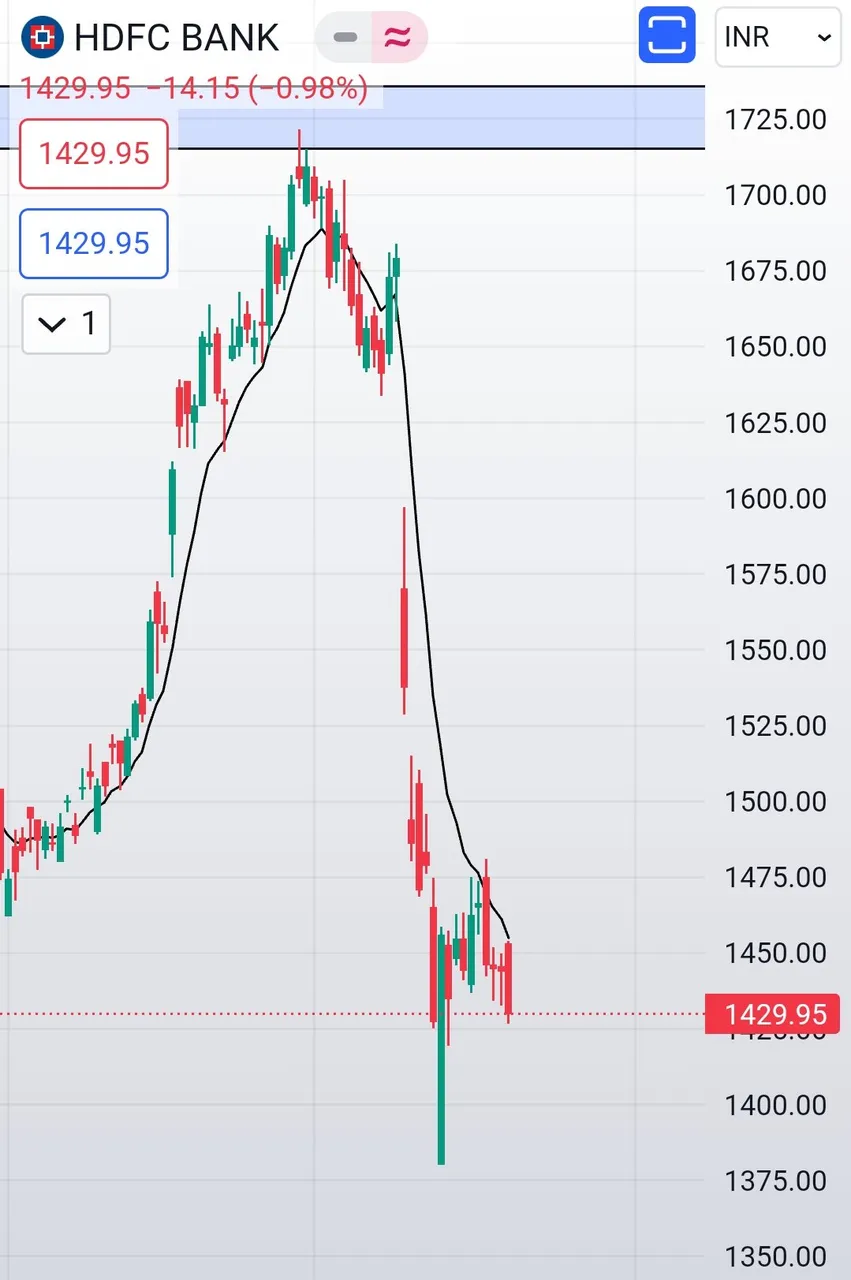Click the 1525.00 price scale label
The width and height of the screenshot is (851, 1280).
775,726
